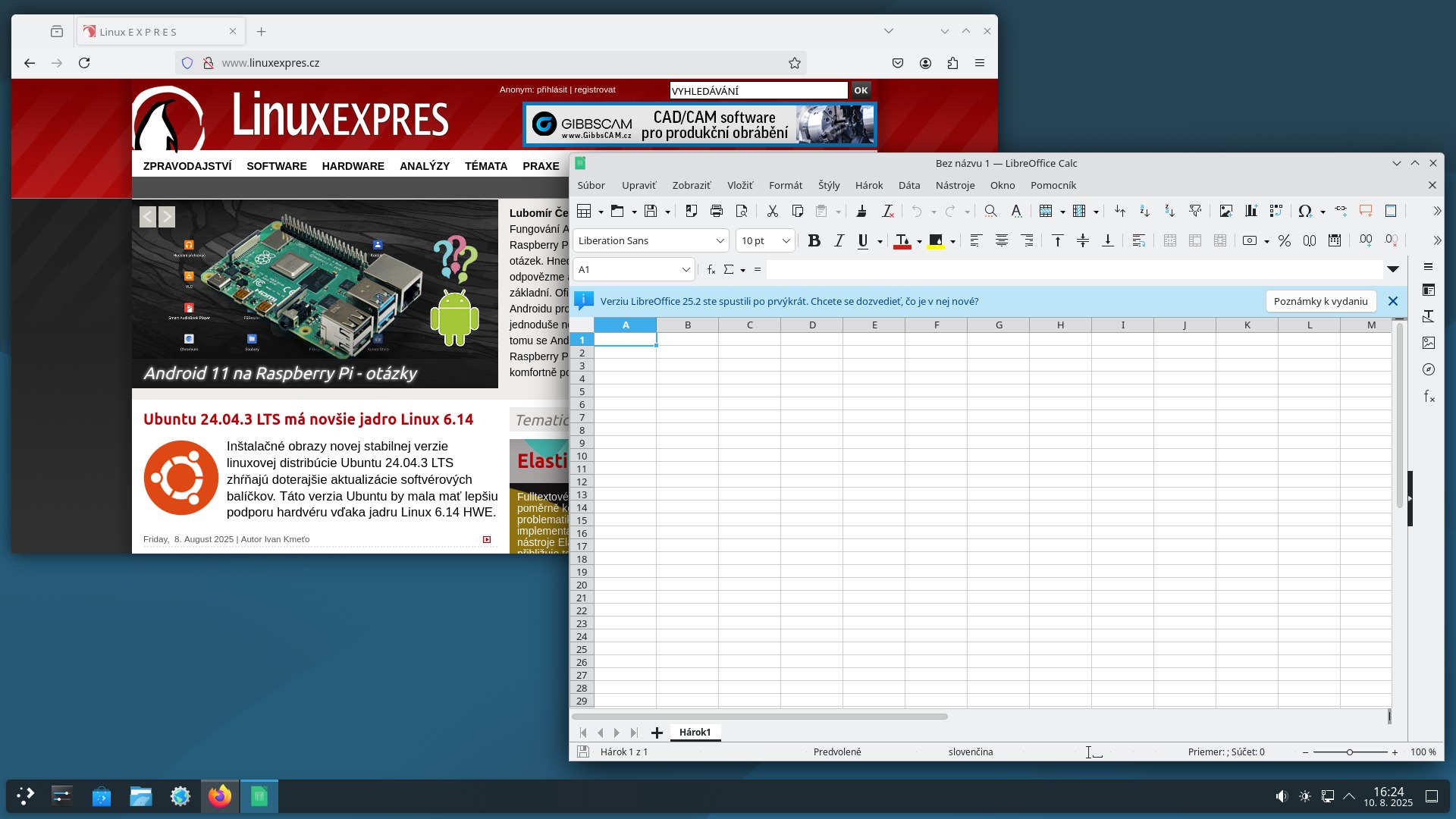Click the Firefox address bar
This screenshot has height=819, width=1456.
point(491,63)
